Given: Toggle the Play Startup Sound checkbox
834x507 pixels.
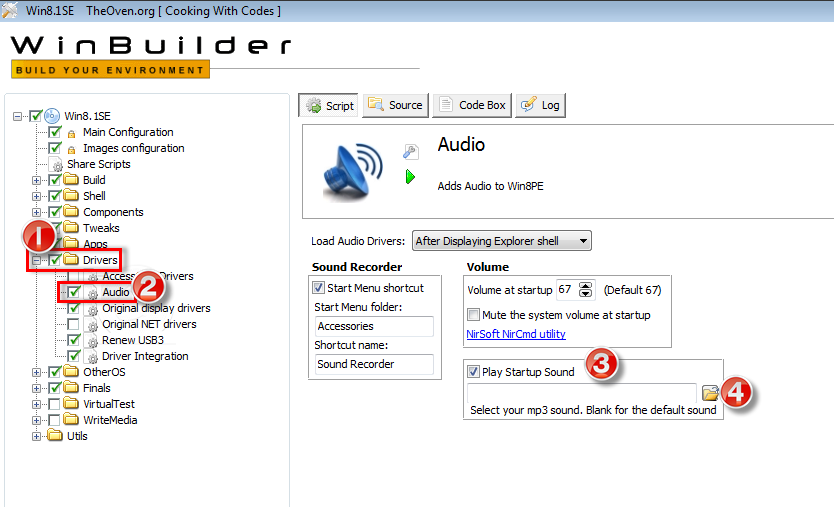Looking at the screenshot, I should (473, 371).
